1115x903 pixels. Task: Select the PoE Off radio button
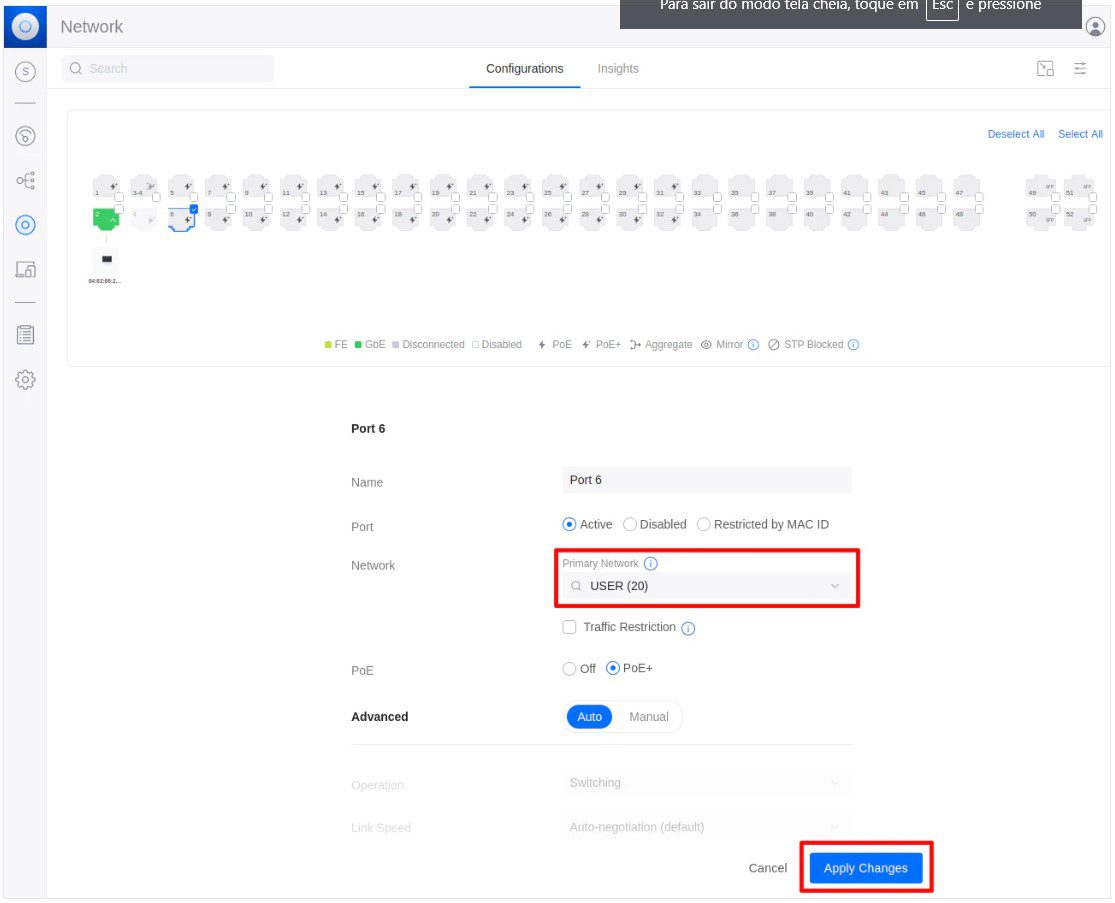[570, 668]
